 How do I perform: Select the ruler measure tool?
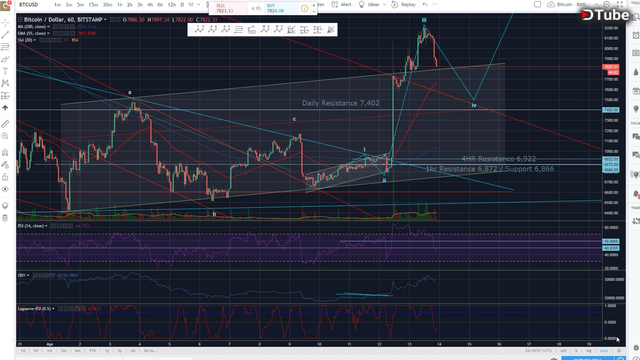click(5, 124)
